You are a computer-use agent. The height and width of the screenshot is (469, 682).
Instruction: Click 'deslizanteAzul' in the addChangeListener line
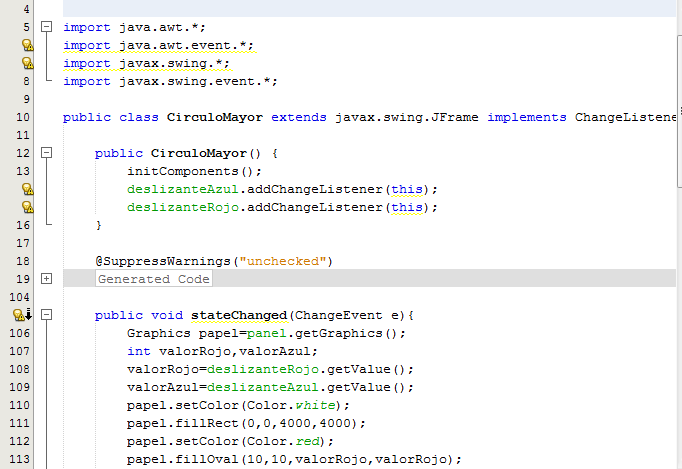183,189
